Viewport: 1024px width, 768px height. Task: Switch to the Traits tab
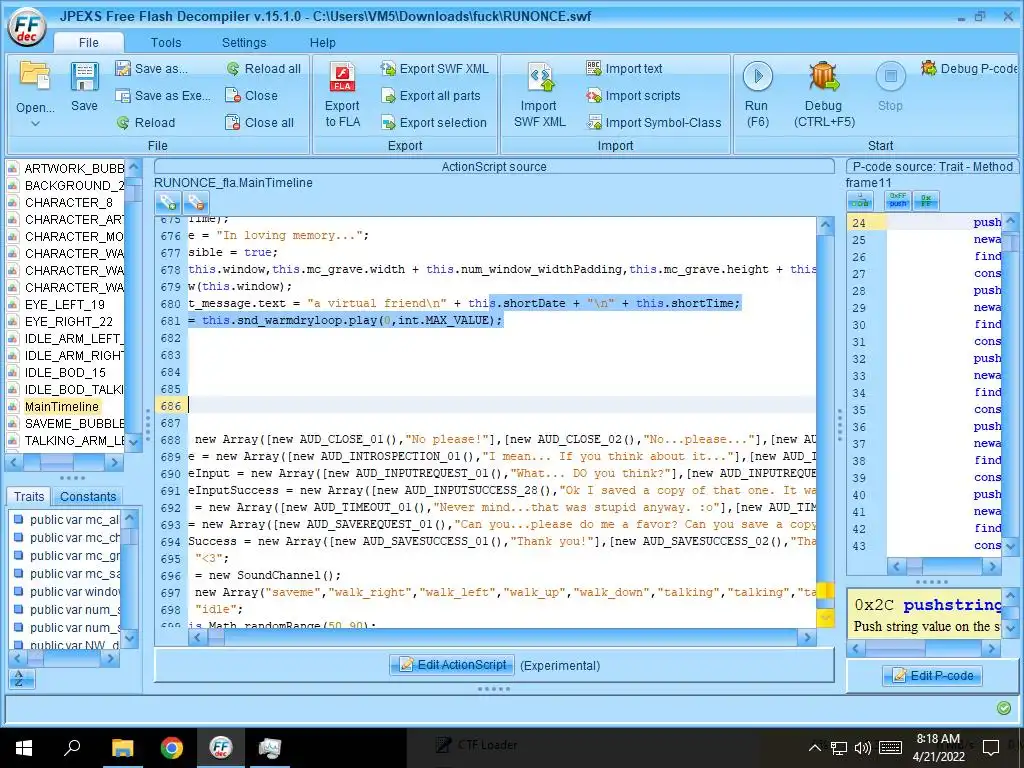point(29,496)
